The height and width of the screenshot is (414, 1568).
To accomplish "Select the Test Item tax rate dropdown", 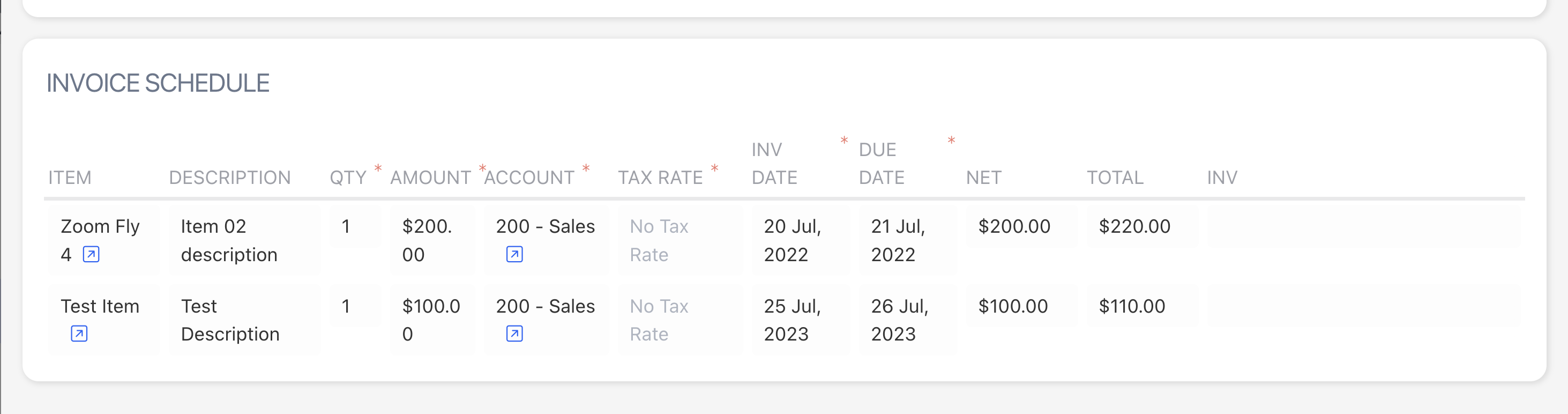I will point(680,320).
